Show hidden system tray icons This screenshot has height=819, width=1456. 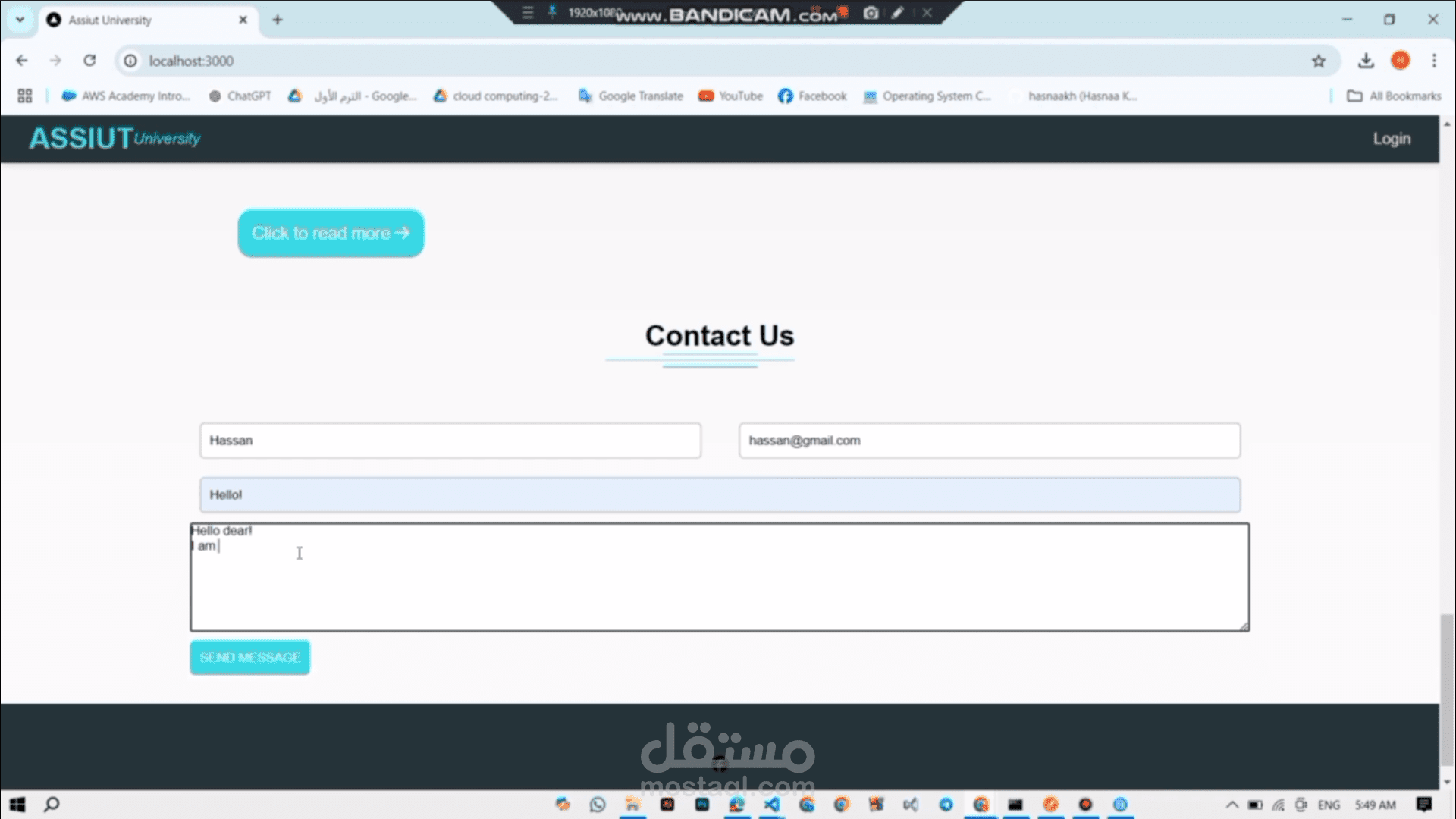click(1232, 805)
